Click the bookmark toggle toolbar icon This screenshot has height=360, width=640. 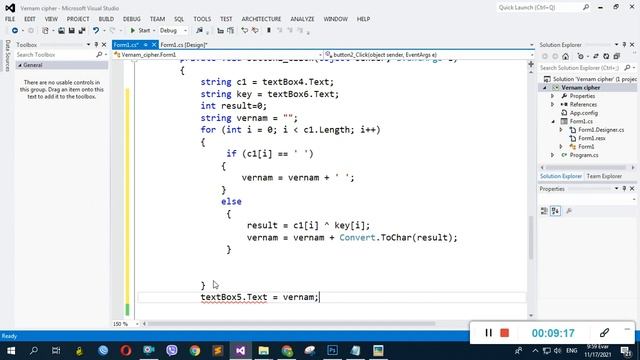pos(269,31)
